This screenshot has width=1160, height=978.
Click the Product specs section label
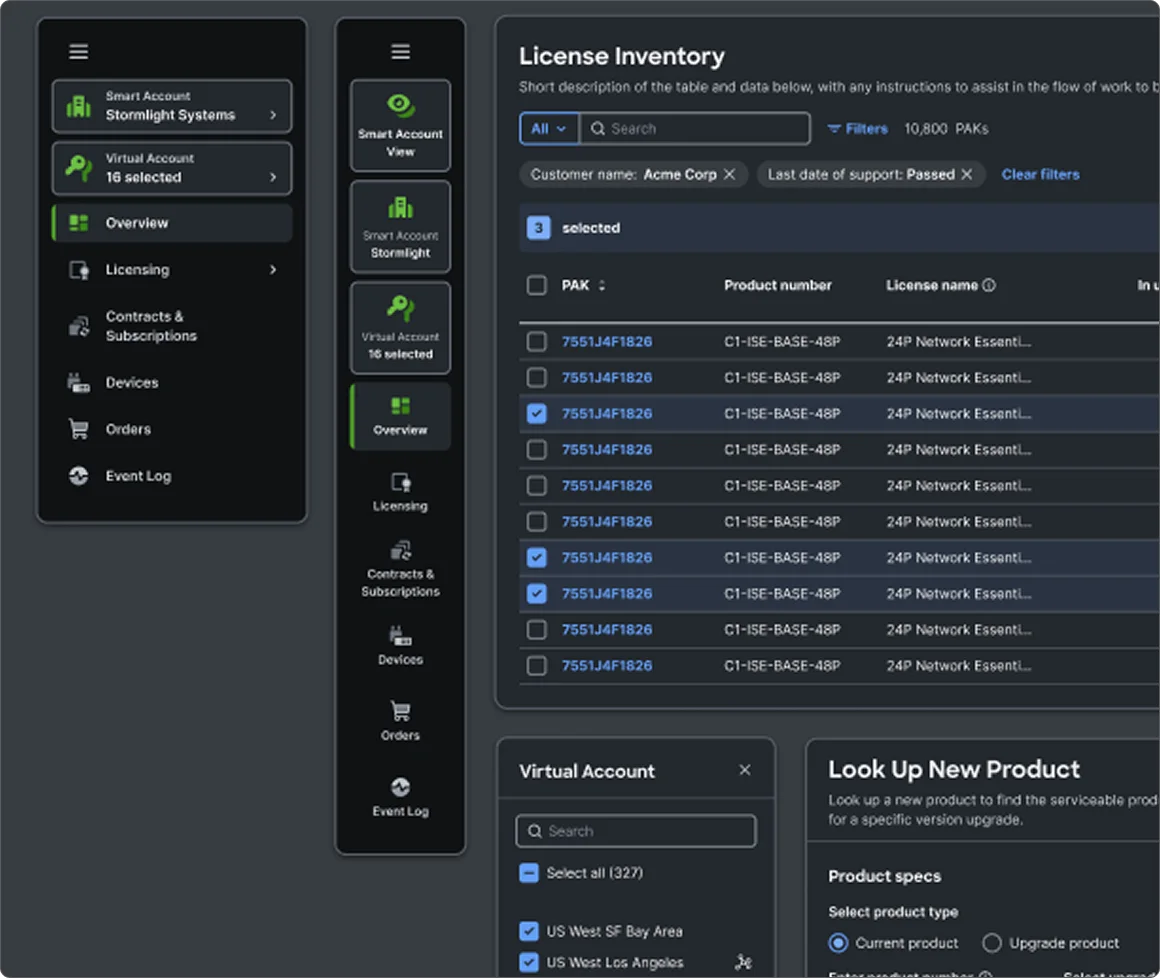tap(885, 876)
